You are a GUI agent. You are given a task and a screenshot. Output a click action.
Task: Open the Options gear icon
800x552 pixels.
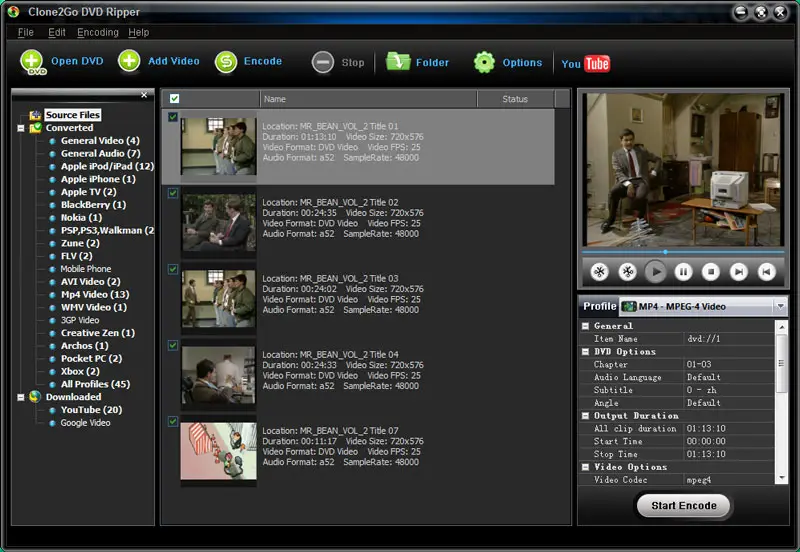point(484,62)
